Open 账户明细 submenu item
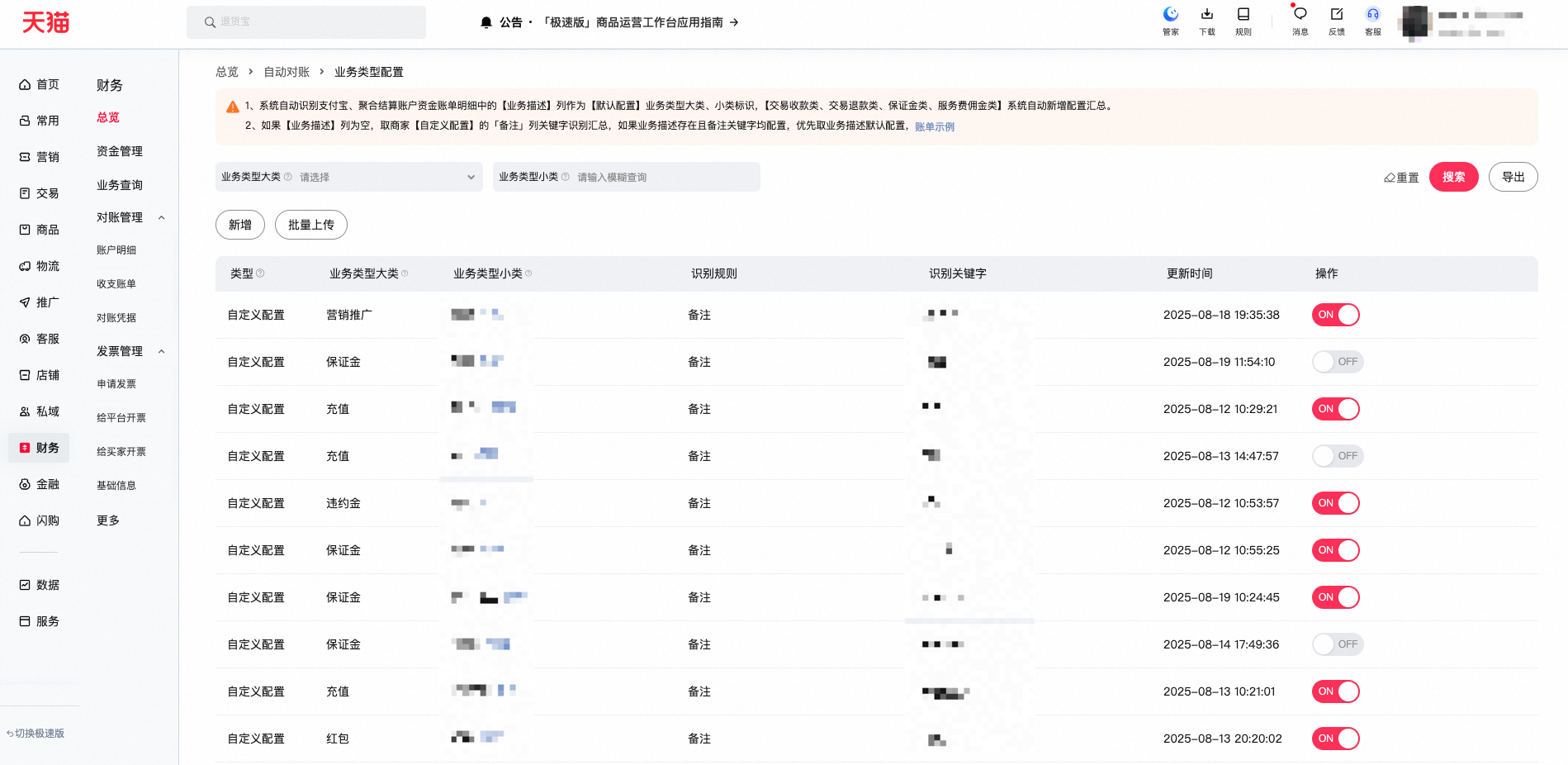 point(116,250)
